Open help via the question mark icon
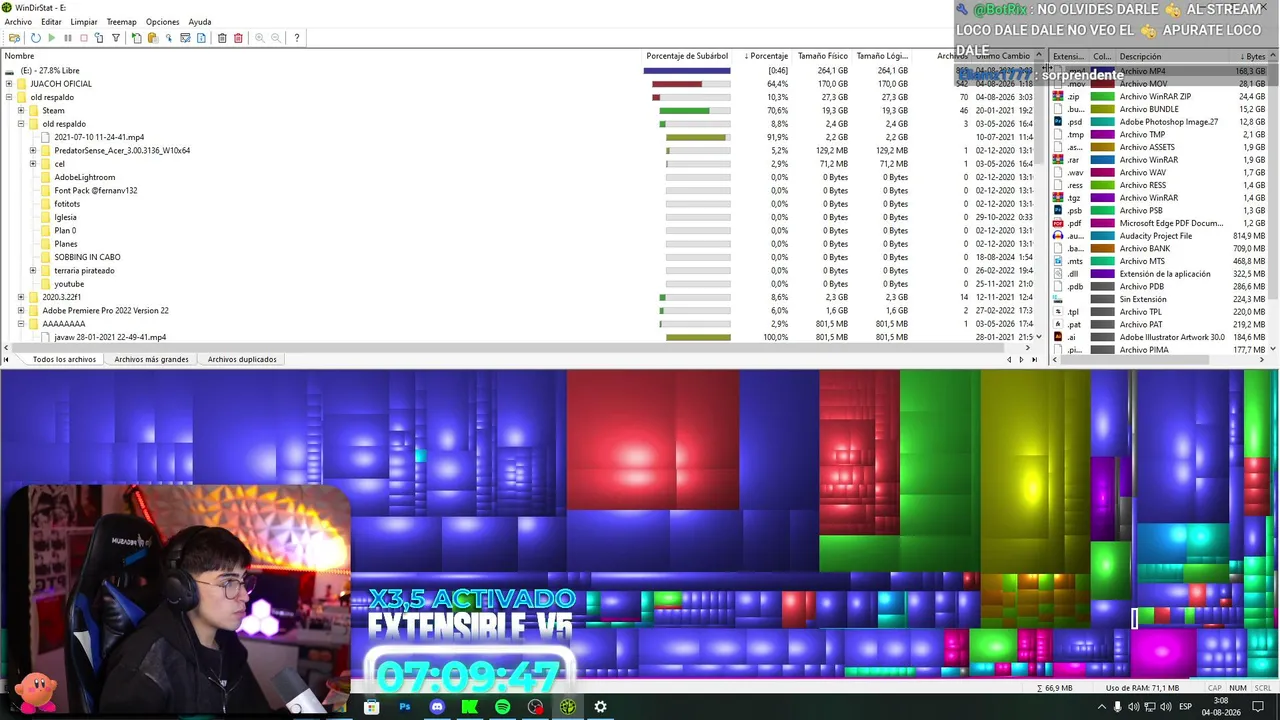 pos(297,38)
